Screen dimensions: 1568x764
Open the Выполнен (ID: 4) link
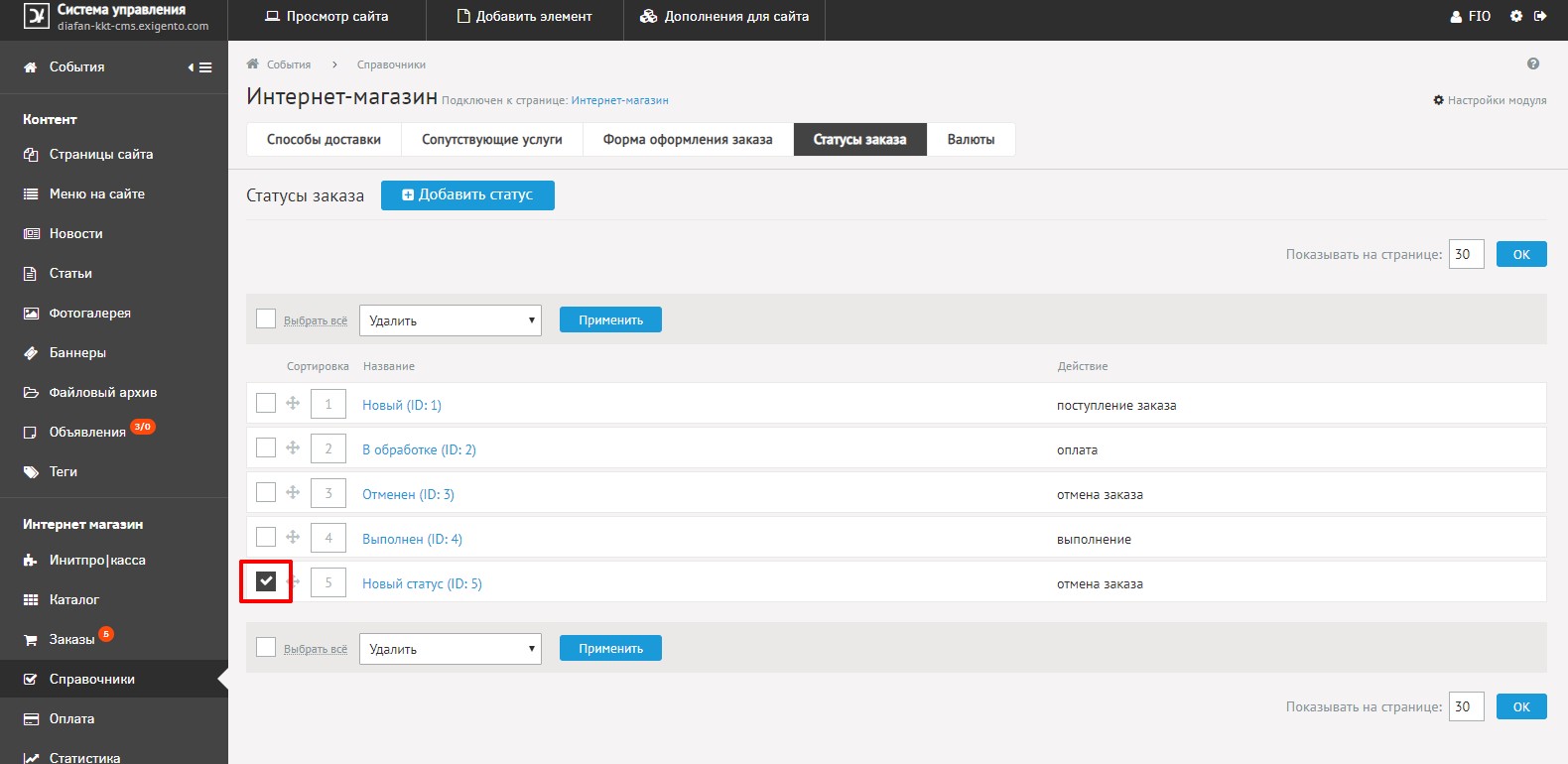[412, 539]
